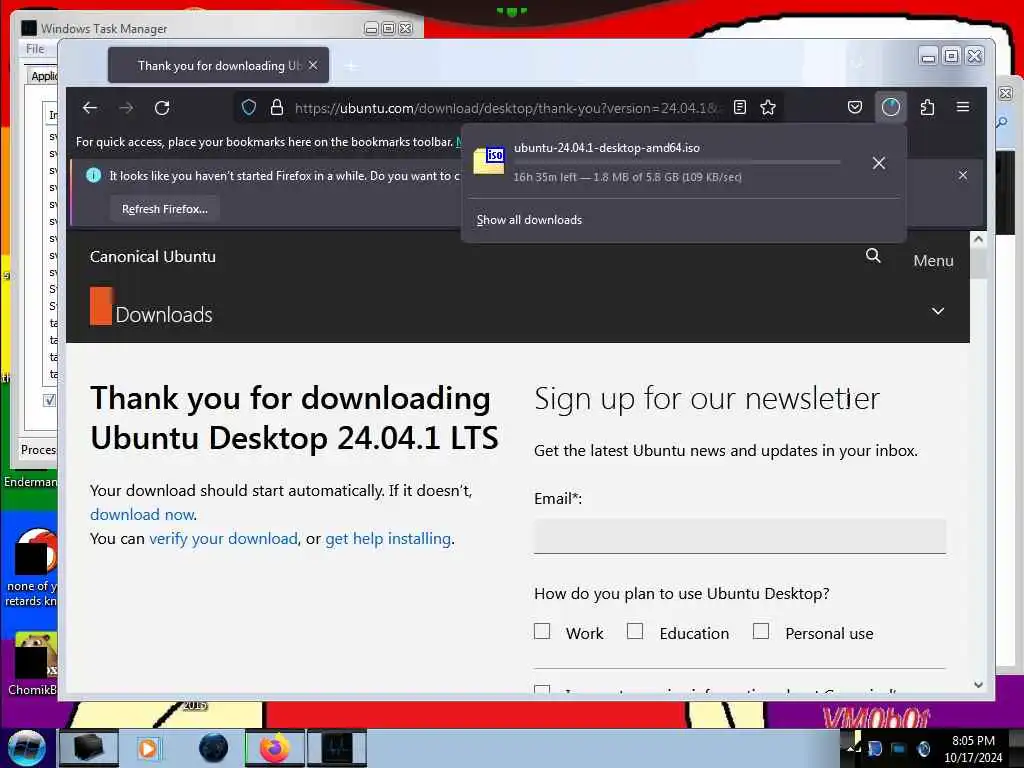This screenshot has width=1024, height=768.
Task: Open the Firefox hamburger menu
Action: tap(963, 107)
